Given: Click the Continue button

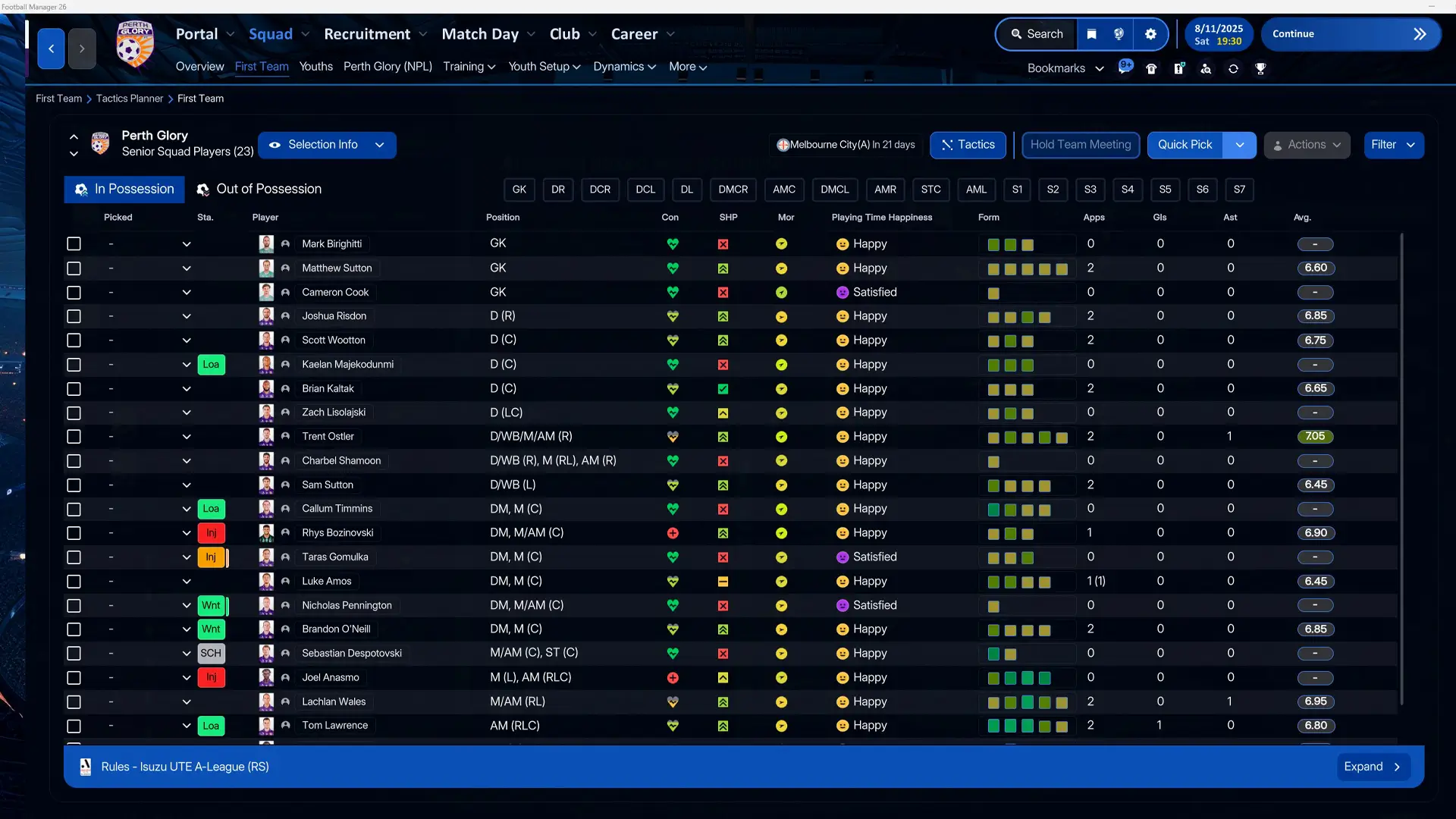Looking at the screenshot, I should (1351, 34).
